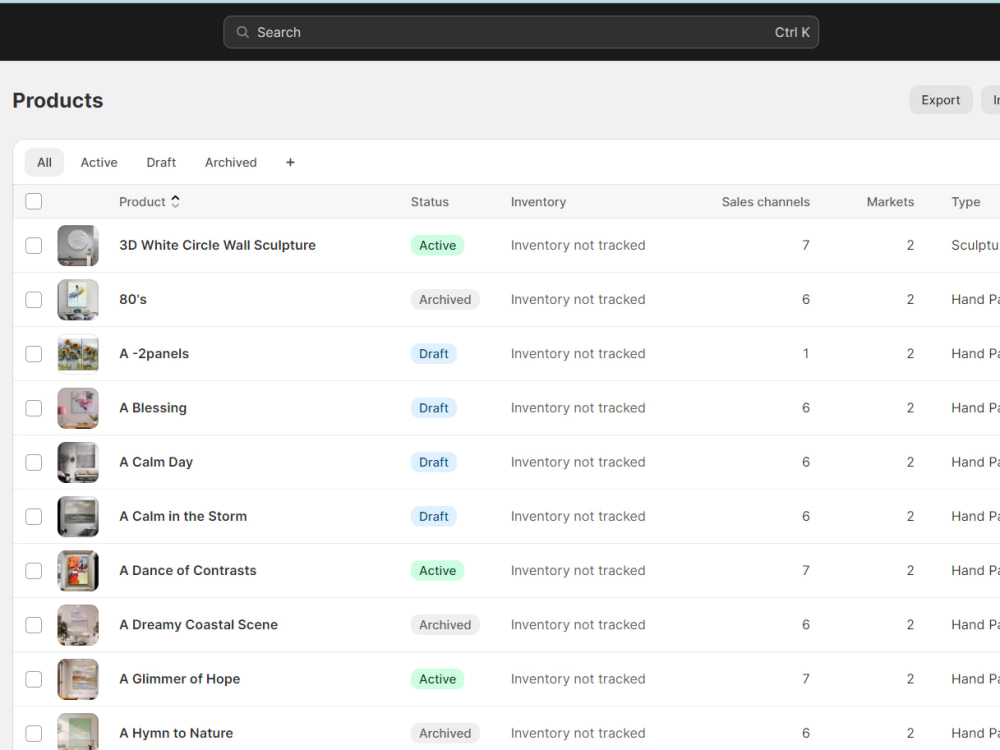The image size is (1000, 750).
Task: Open A Glimmer of Hope product
Action: coord(180,679)
